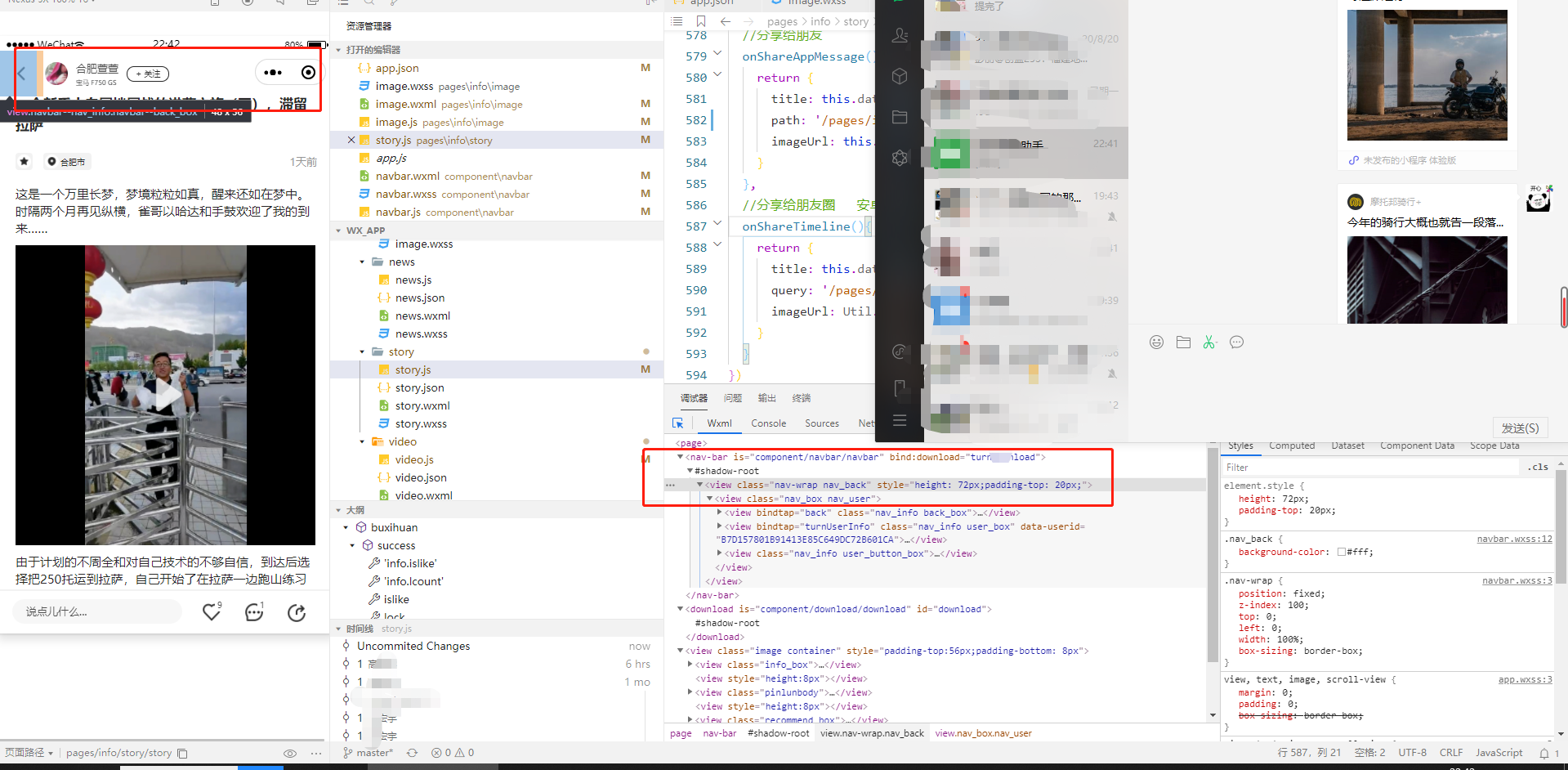Switch to the Computed styles tab
The height and width of the screenshot is (770, 1568).
(x=1292, y=445)
